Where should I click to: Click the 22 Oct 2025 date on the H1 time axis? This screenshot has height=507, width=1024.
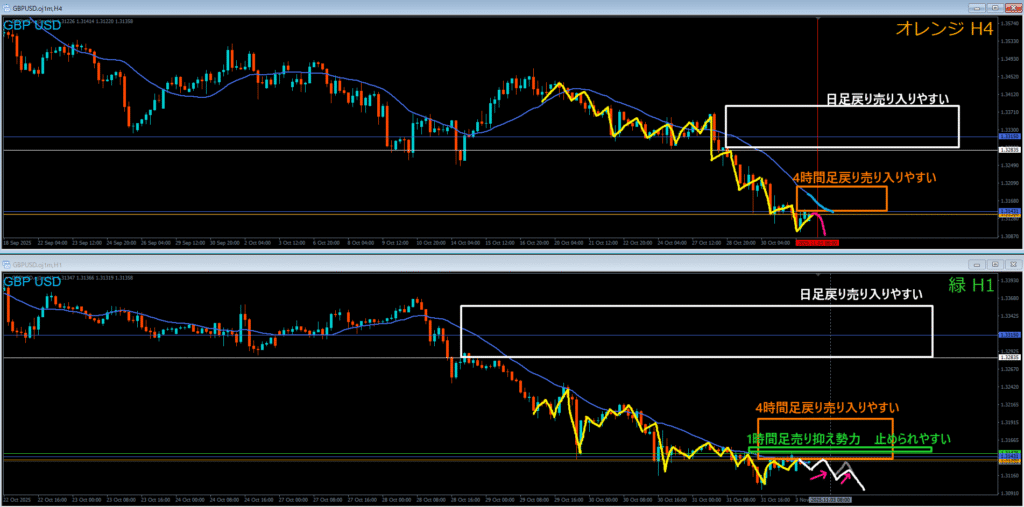17,500
